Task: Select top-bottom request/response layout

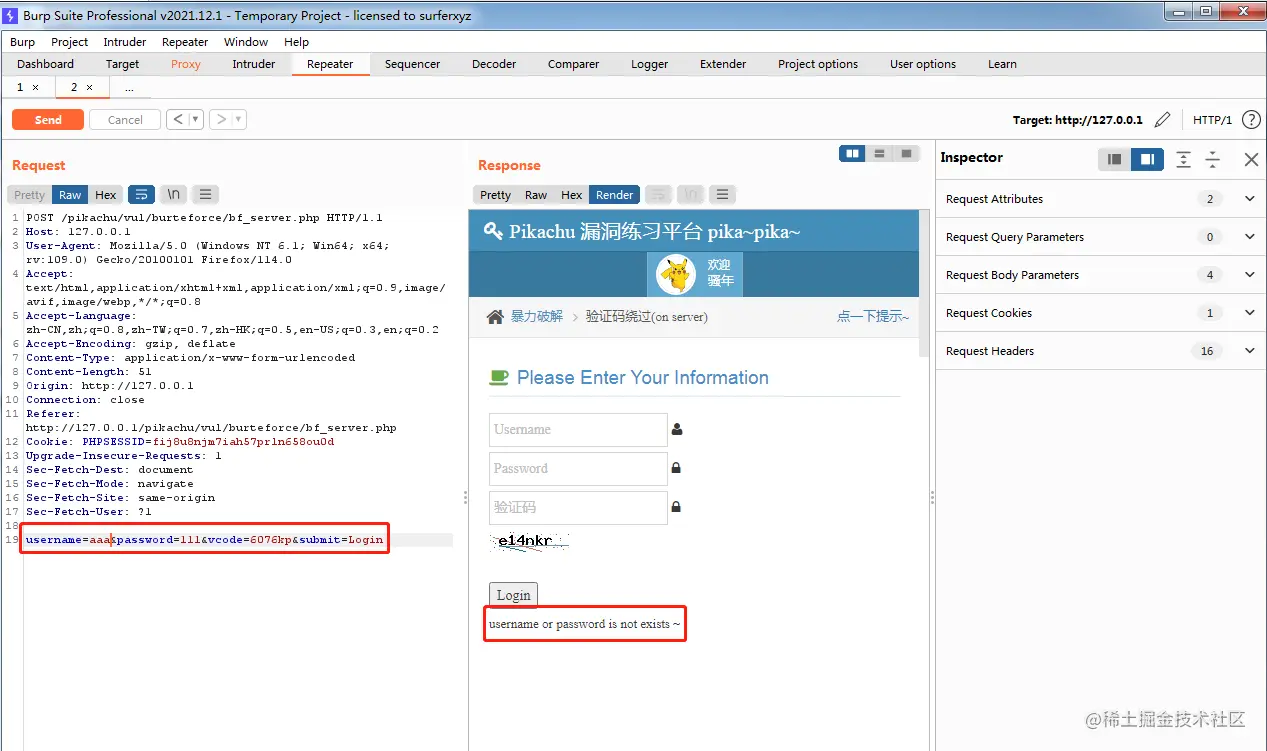Action: 879,154
